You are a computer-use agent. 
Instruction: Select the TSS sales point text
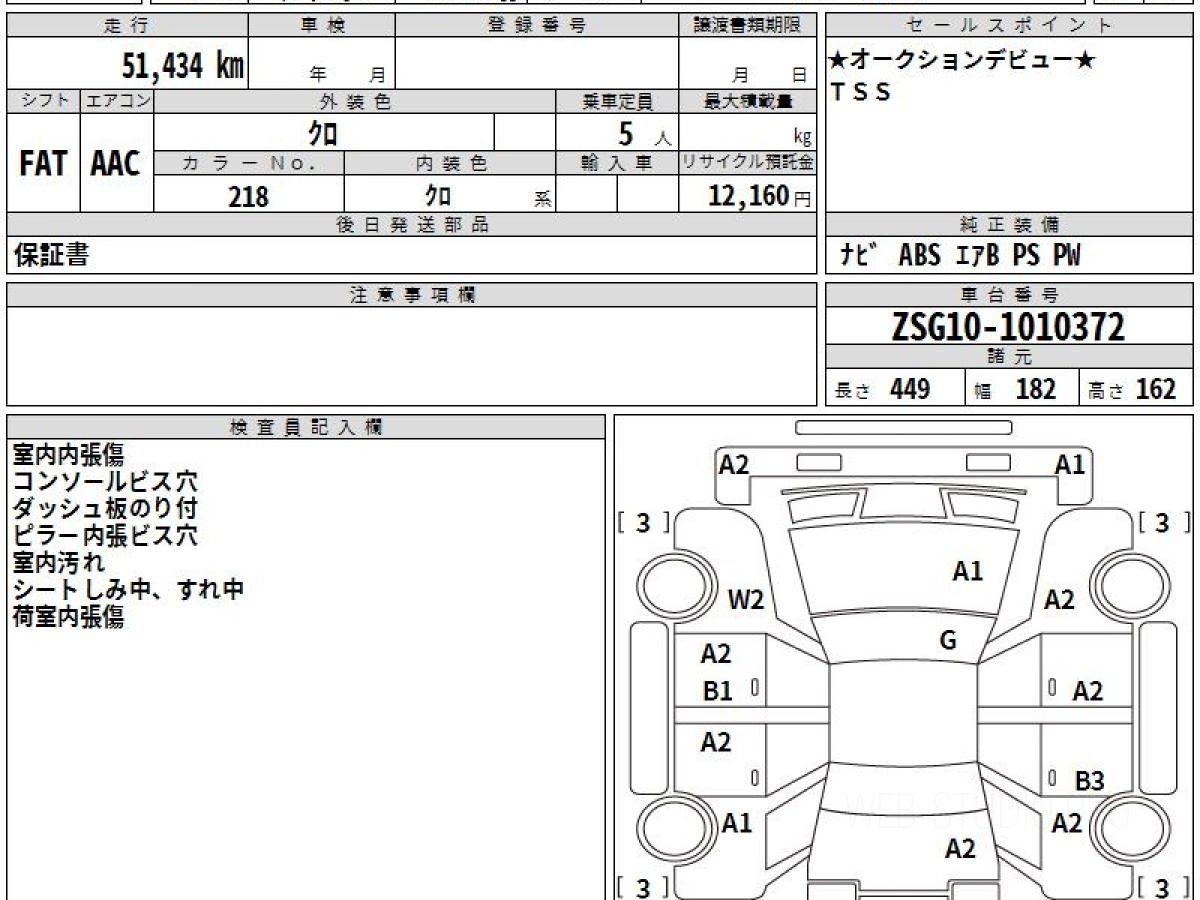click(861, 92)
